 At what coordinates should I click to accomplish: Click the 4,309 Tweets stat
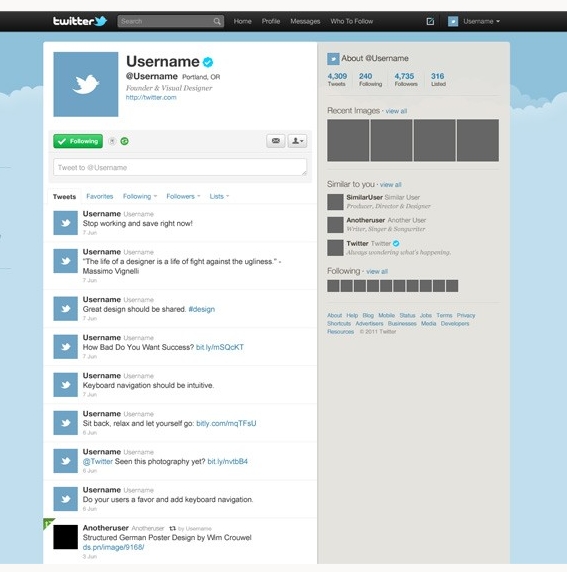(x=337, y=80)
